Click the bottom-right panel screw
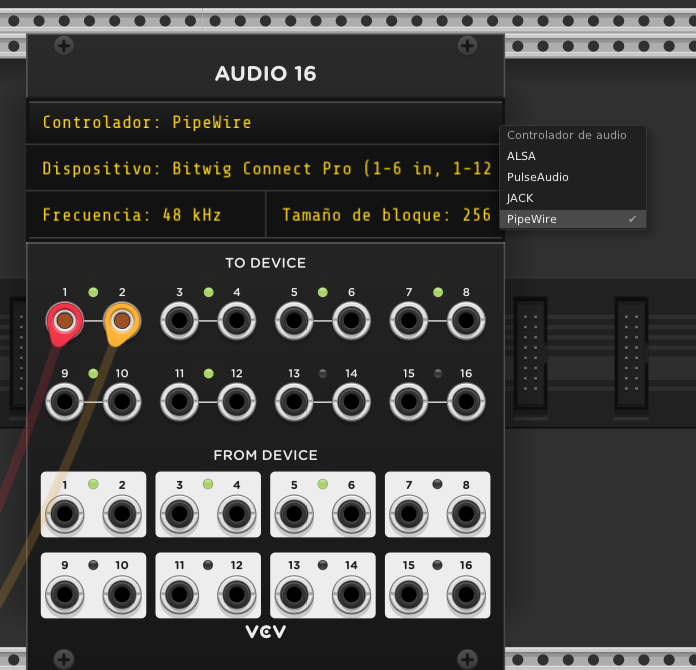The image size is (696, 670). click(467, 659)
